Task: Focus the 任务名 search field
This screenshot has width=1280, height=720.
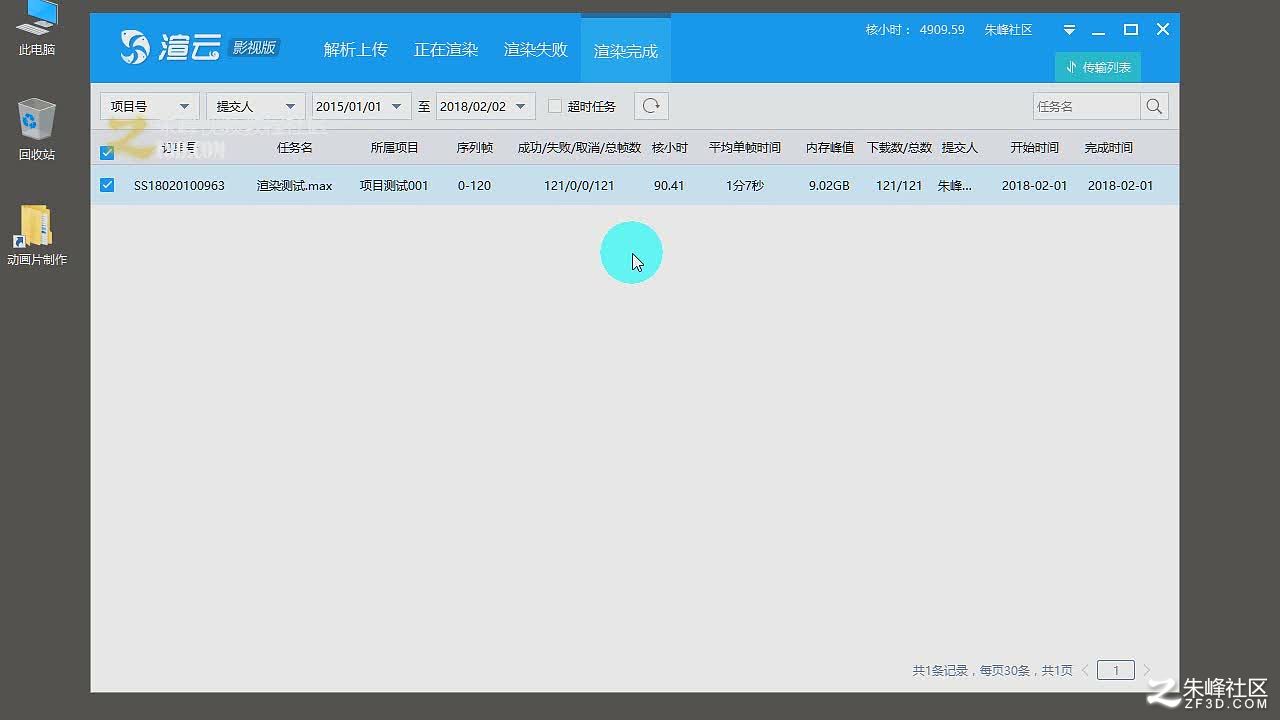Action: pyautogui.click(x=1087, y=106)
